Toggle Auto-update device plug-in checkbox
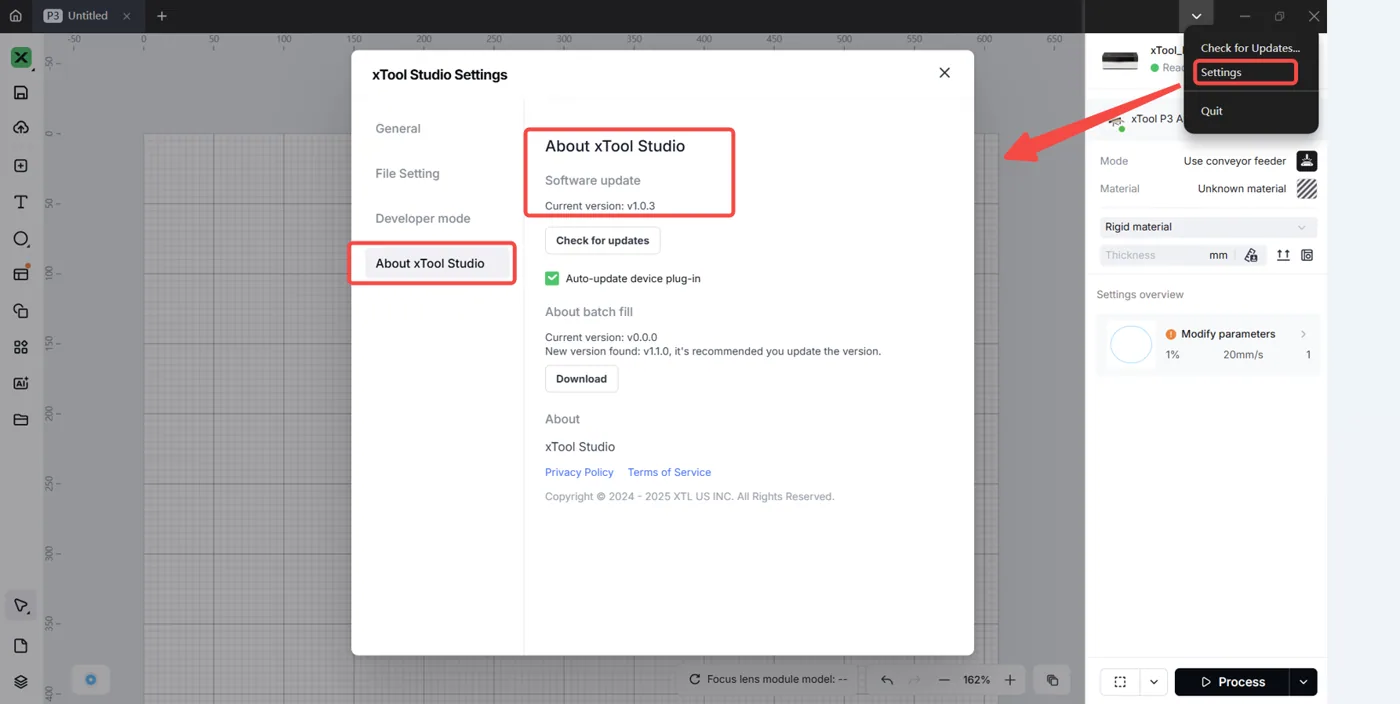Viewport: 1400px width, 704px height. [x=552, y=278]
